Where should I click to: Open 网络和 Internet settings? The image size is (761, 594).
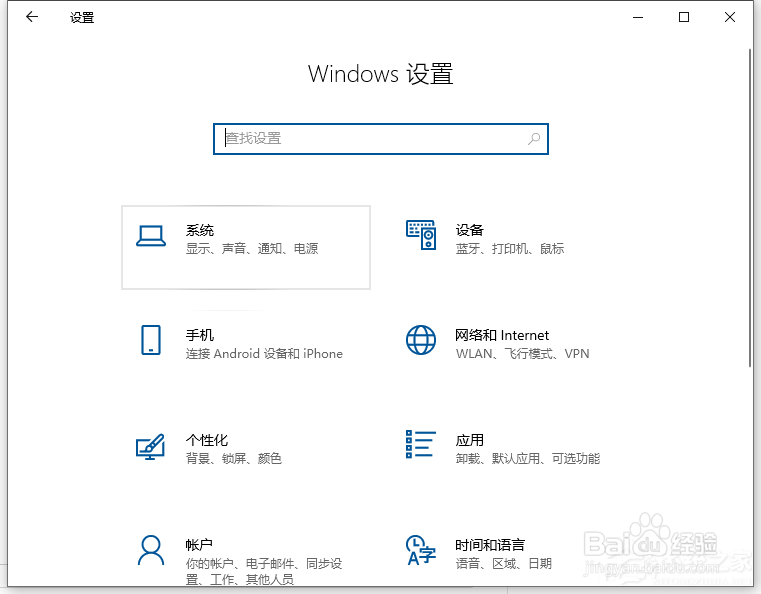coord(515,352)
